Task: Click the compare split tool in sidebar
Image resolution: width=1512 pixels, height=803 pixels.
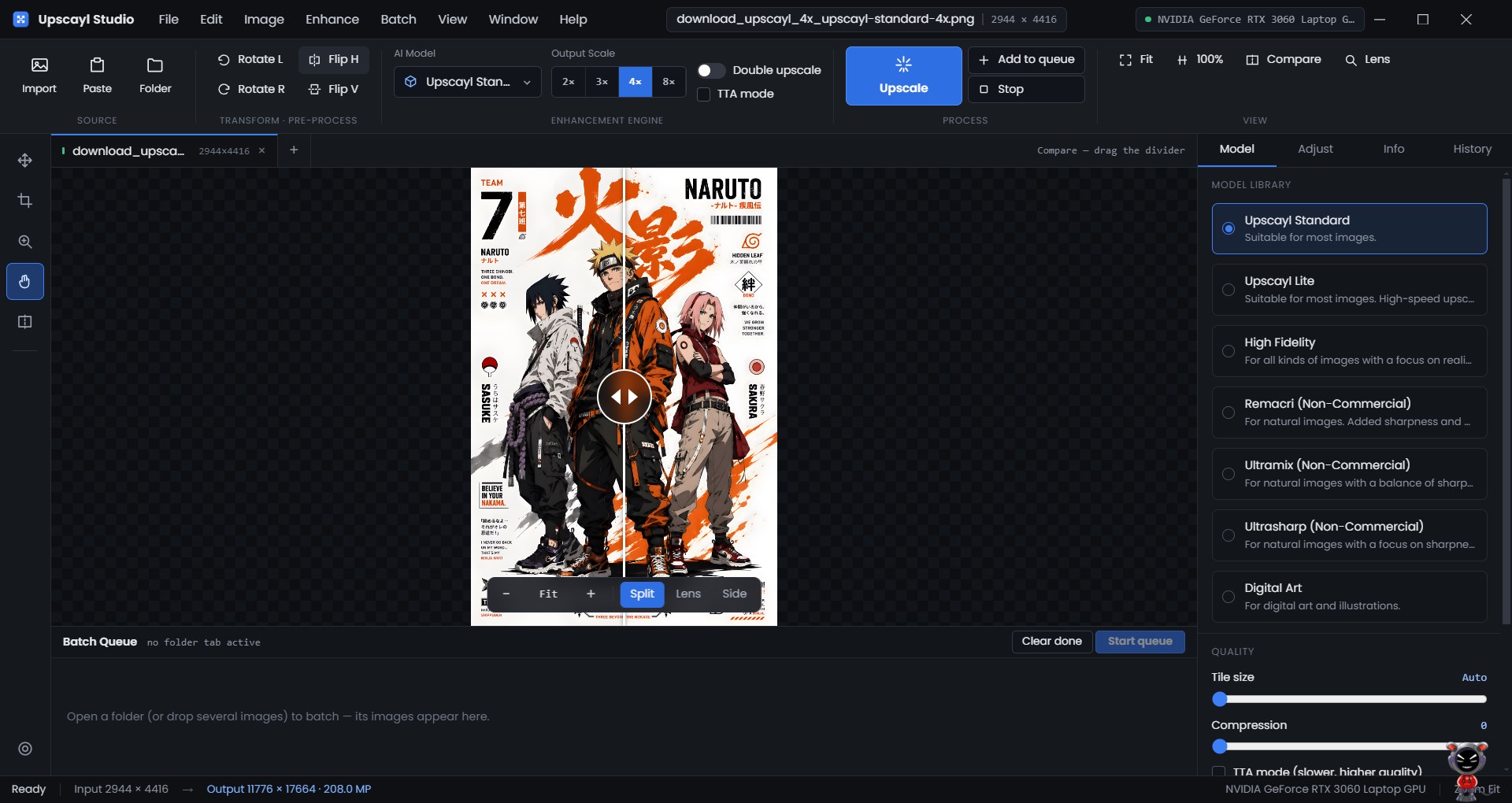Action: (x=25, y=322)
